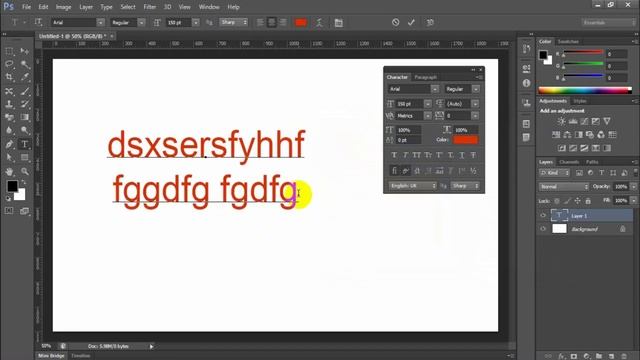Open font style dropdown in options bar
Screen dimensions: 640x360
pyautogui.click(x=141, y=22)
